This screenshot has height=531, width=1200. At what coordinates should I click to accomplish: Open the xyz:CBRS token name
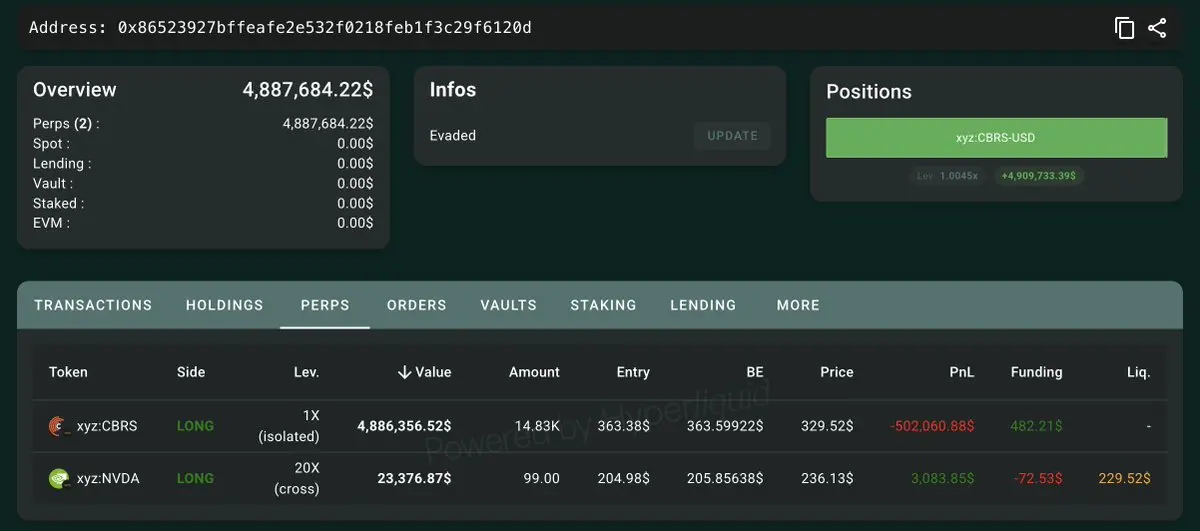[x=107, y=426]
